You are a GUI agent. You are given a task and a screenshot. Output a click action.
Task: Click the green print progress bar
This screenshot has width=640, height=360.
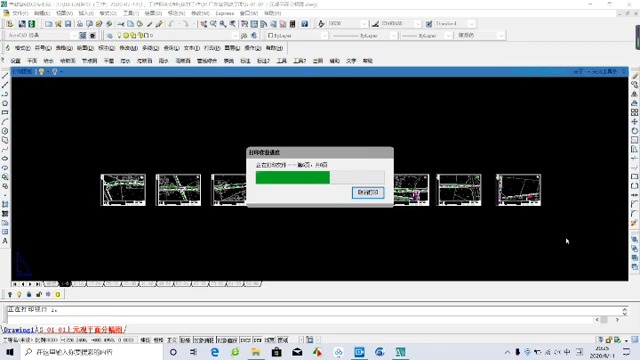tap(293, 178)
